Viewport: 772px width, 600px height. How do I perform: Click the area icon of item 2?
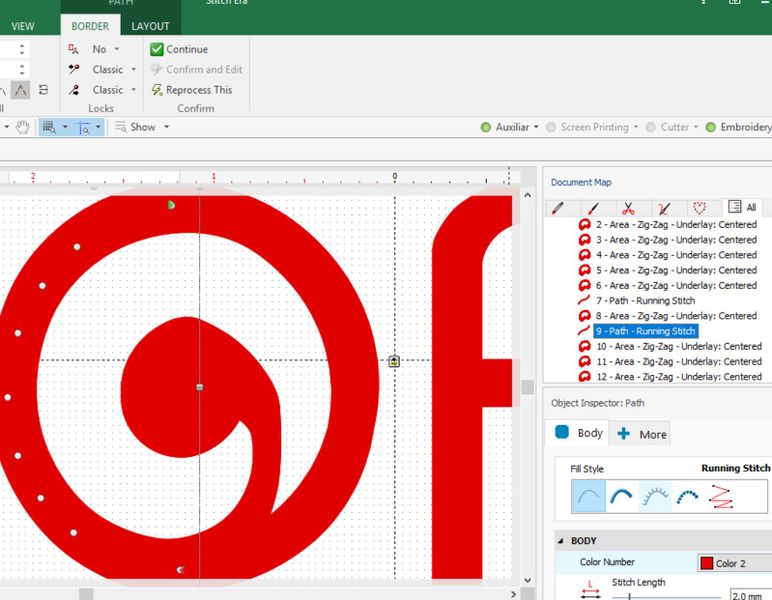pos(584,225)
